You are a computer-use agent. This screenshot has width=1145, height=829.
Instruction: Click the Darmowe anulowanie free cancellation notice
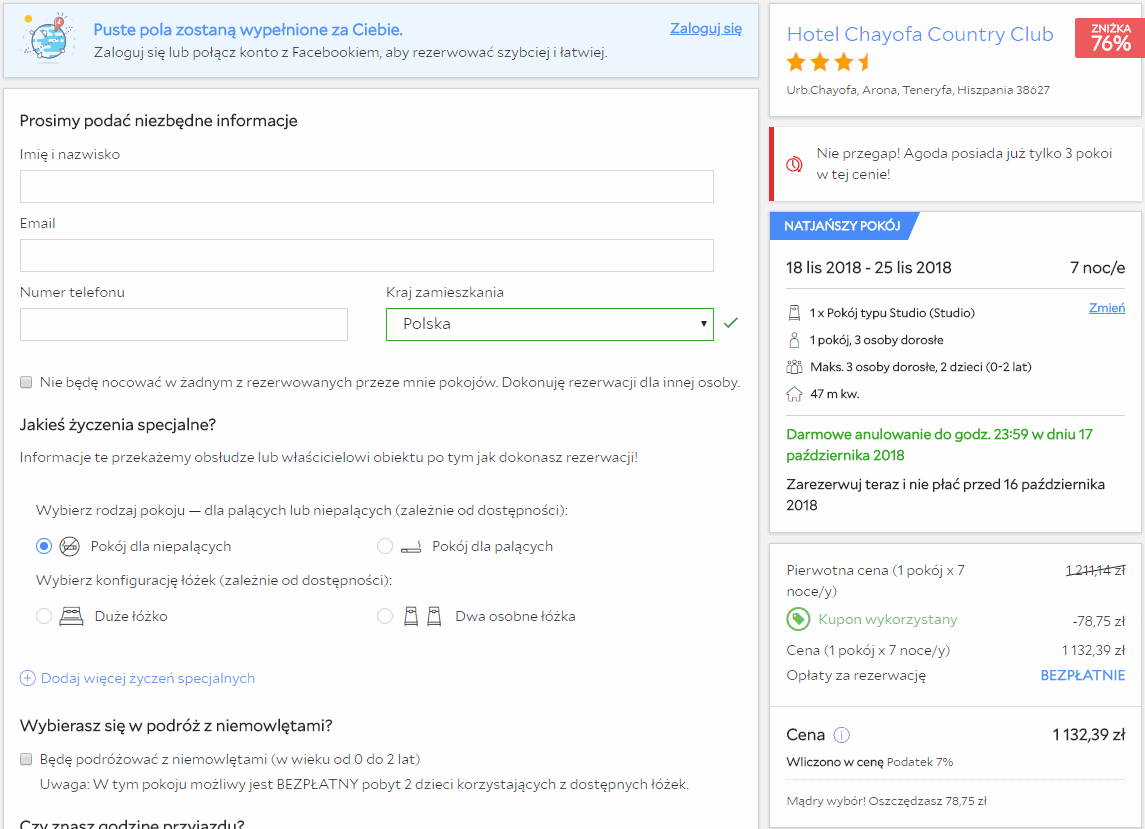coord(940,445)
